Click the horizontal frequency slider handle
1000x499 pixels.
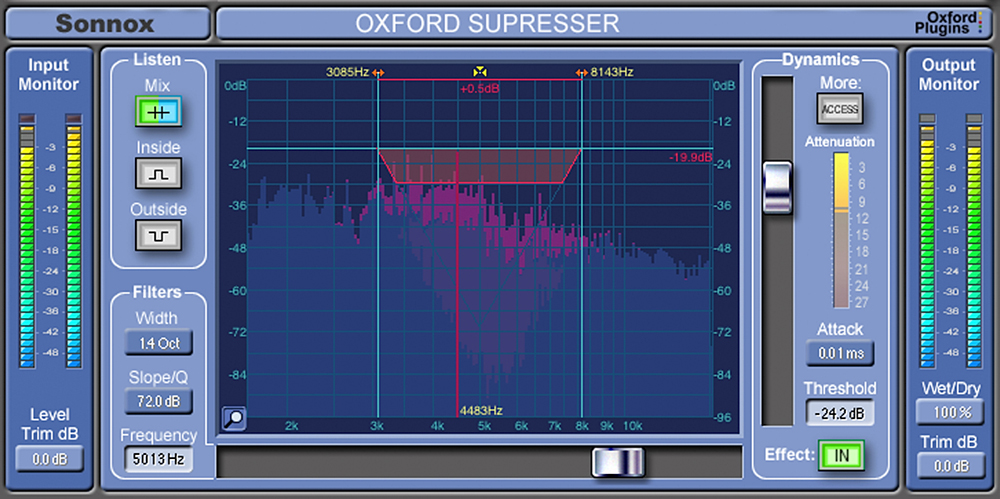[618, 463]
